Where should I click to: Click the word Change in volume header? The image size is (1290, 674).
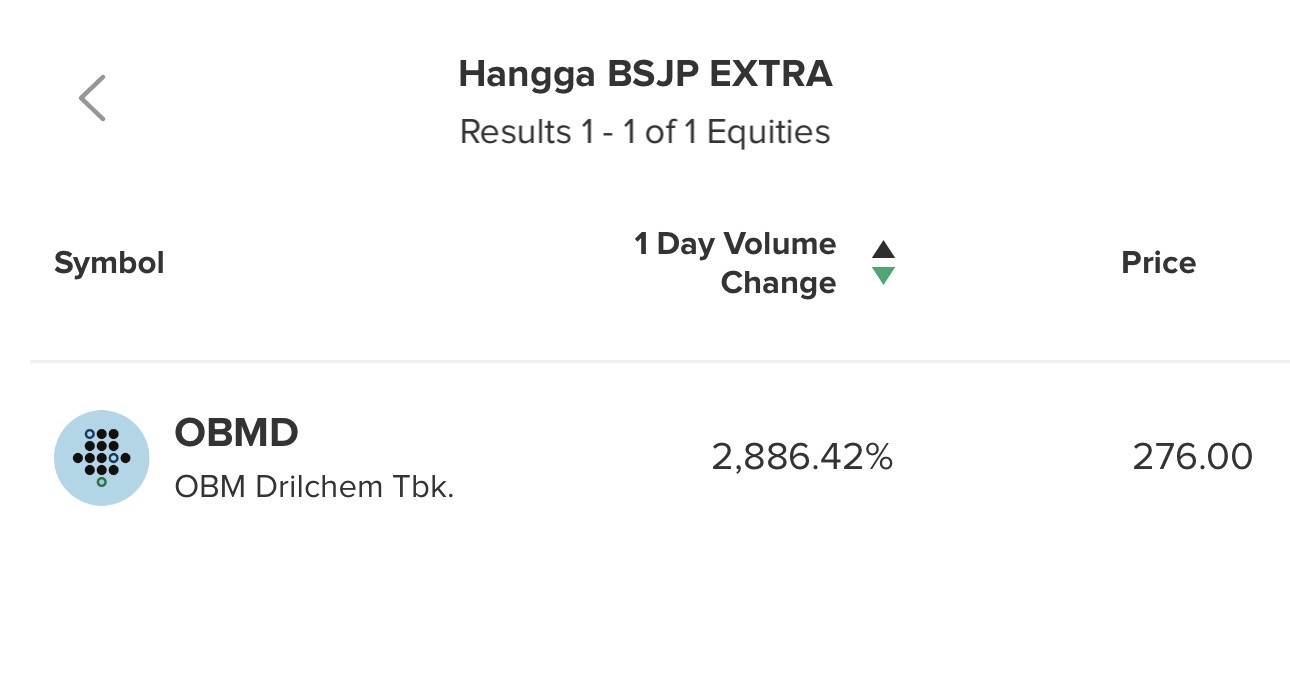tap(778, 283)
